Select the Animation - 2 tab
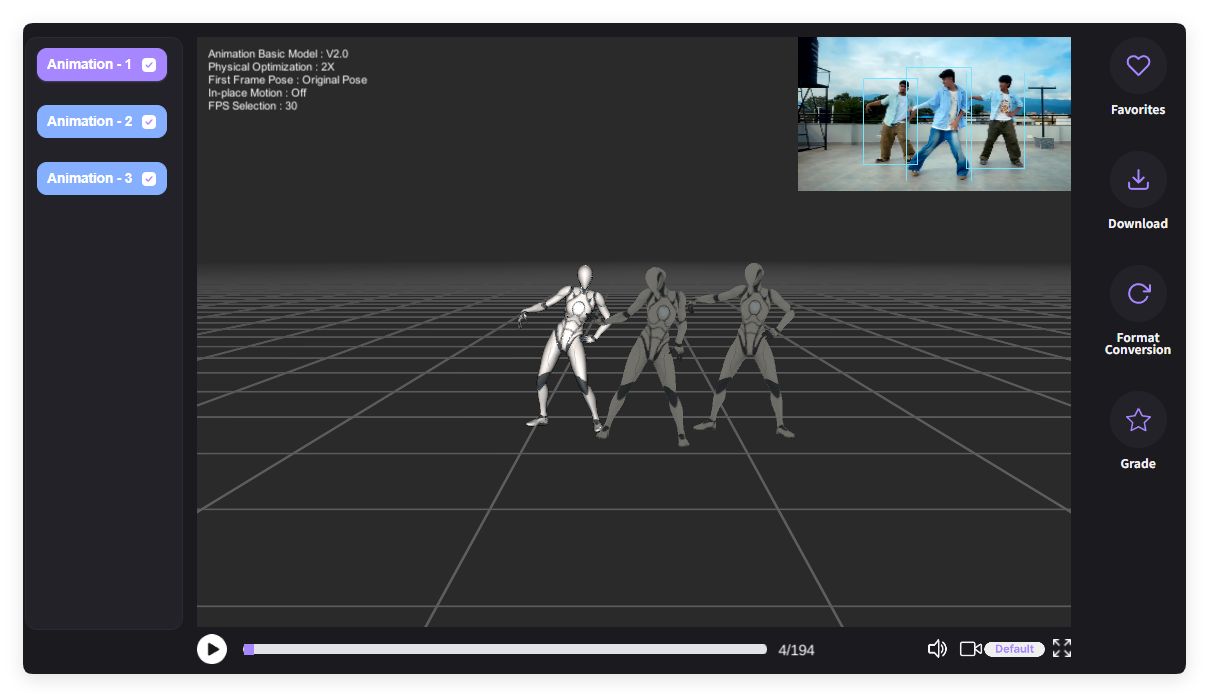Image resolution: width=1209 pixels, height=697 pixels. pos(102,121)
